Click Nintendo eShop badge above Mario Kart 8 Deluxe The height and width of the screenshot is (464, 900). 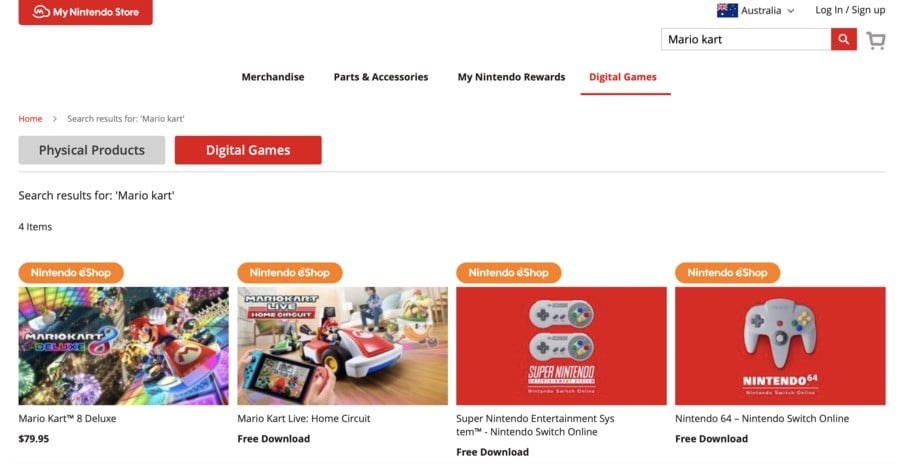tap(71, 273)
